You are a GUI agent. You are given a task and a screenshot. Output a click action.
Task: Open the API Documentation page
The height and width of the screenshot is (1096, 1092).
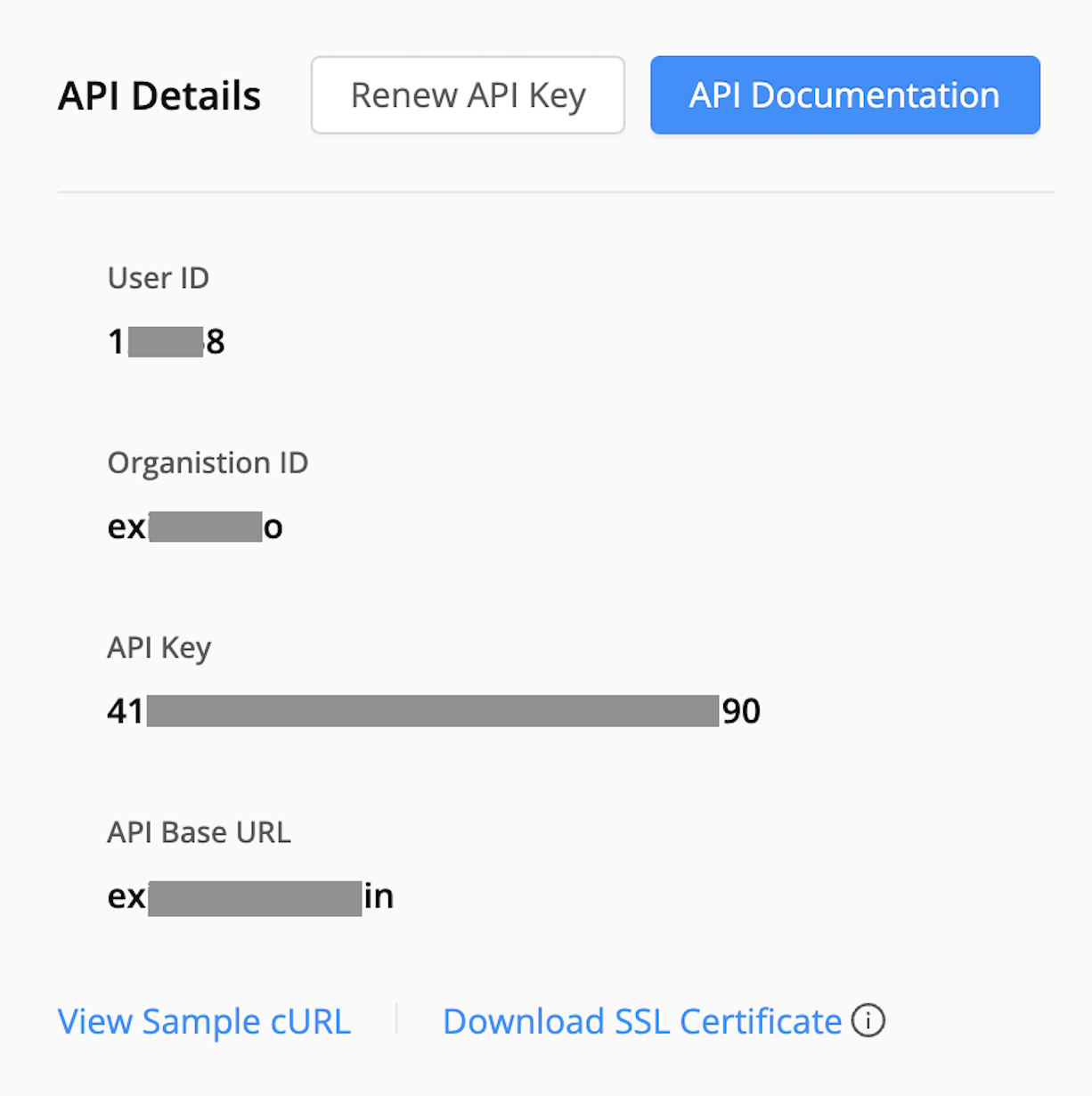[844, 95]
